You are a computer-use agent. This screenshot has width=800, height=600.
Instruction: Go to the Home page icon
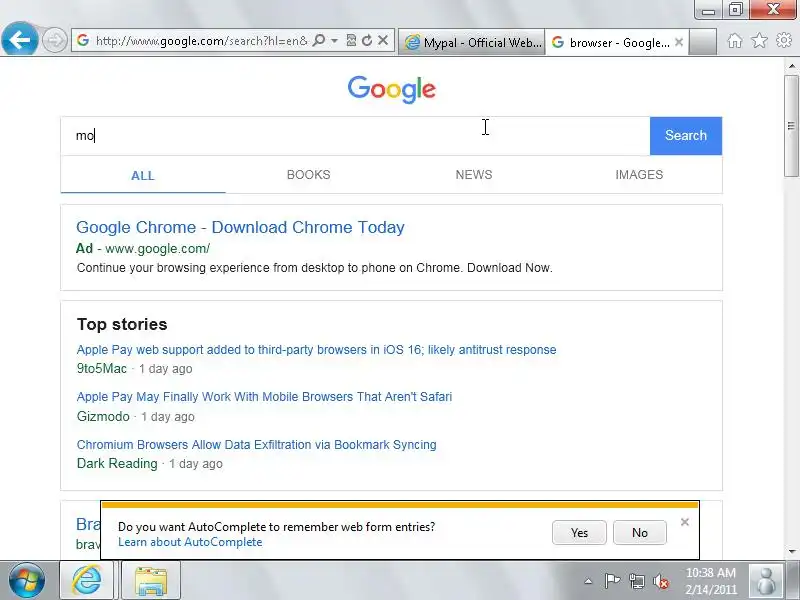click(735, 40)
